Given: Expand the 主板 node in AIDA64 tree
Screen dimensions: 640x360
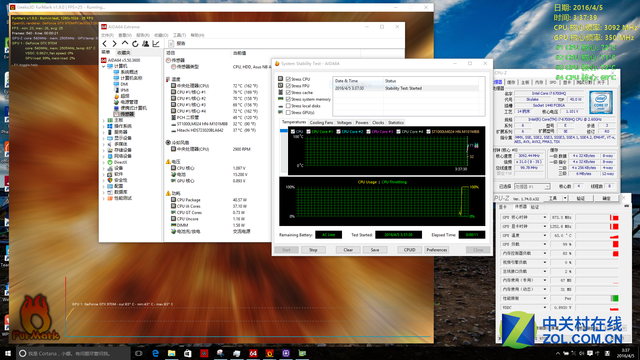Looking at the screenshot, I should (x=104, y=120).
